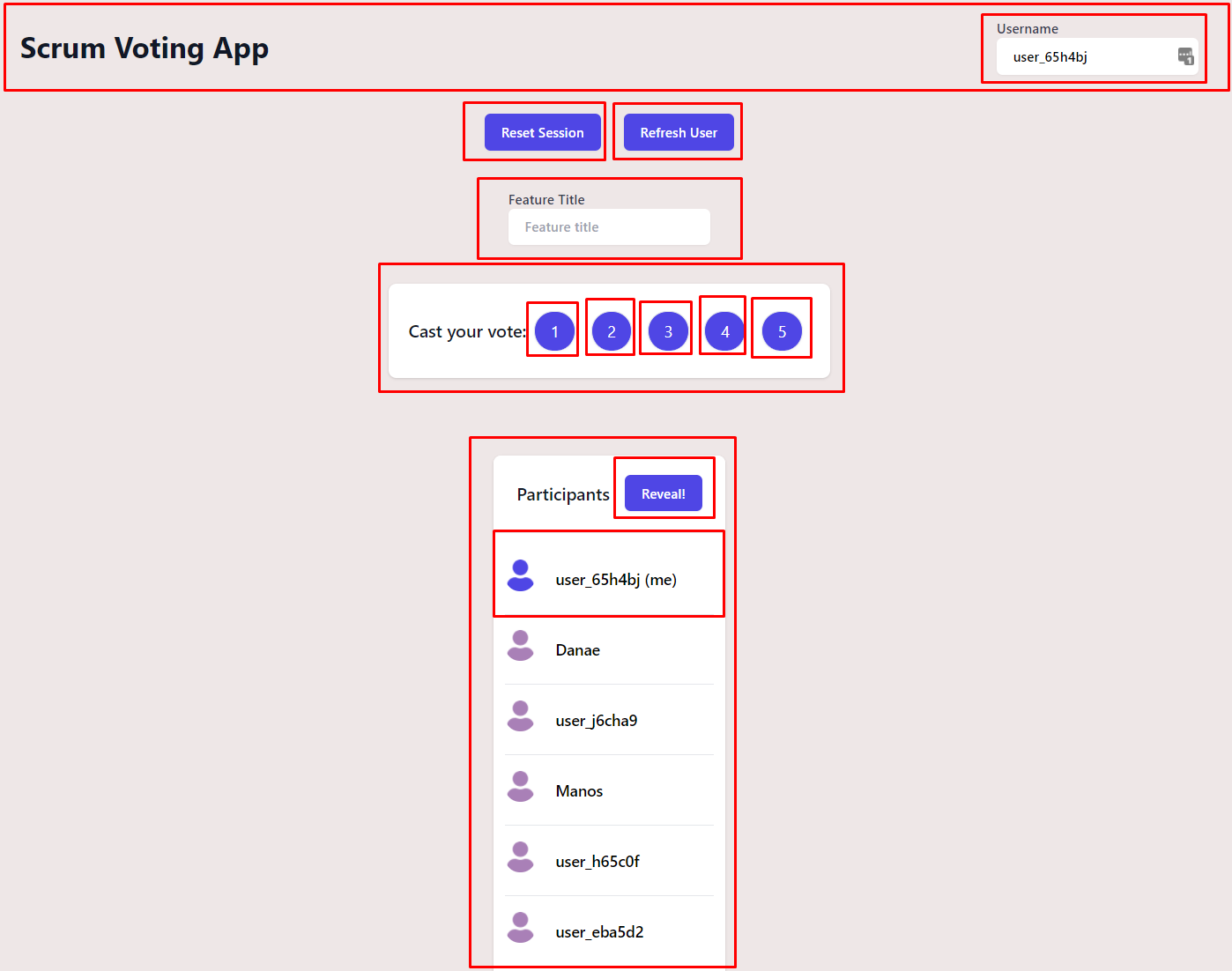Viewport: 1232px width, 971px height.
Task: Click Manos's avatar icon
Action: 521,787
